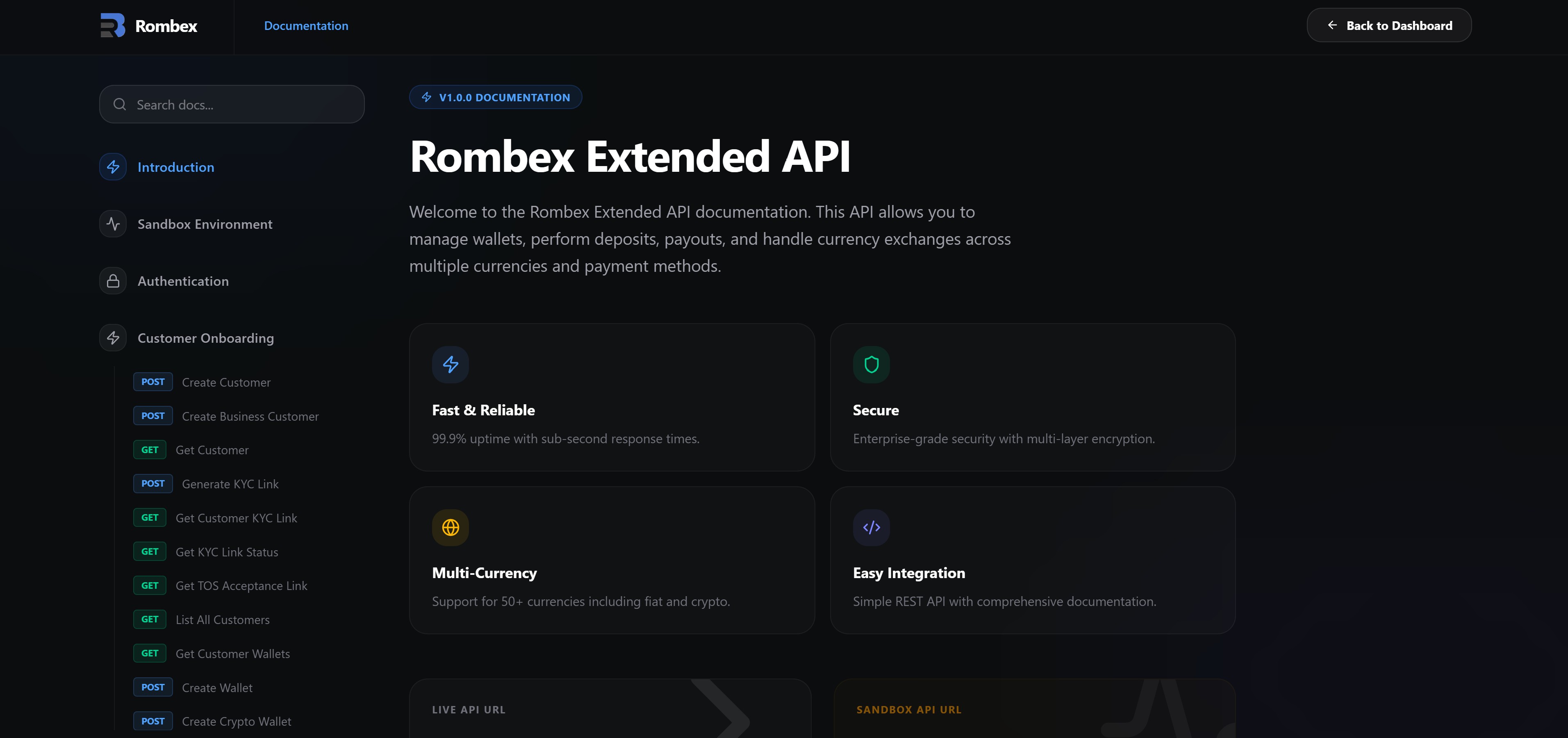The height and width of the screenshot is (738, 1568).
Task: Open the Get Customer Wallets endpoint
Action: (x=232, y=654)
